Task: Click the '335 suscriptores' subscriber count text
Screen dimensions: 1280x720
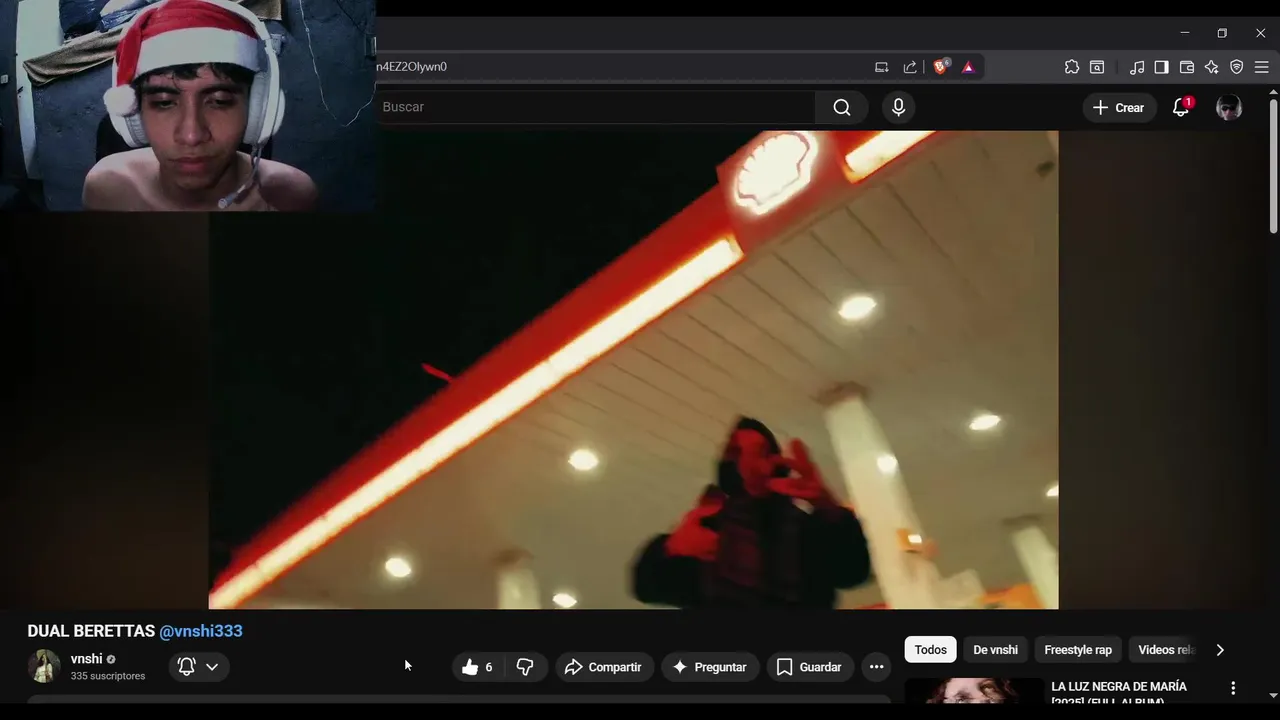Action: click(108, 676)
